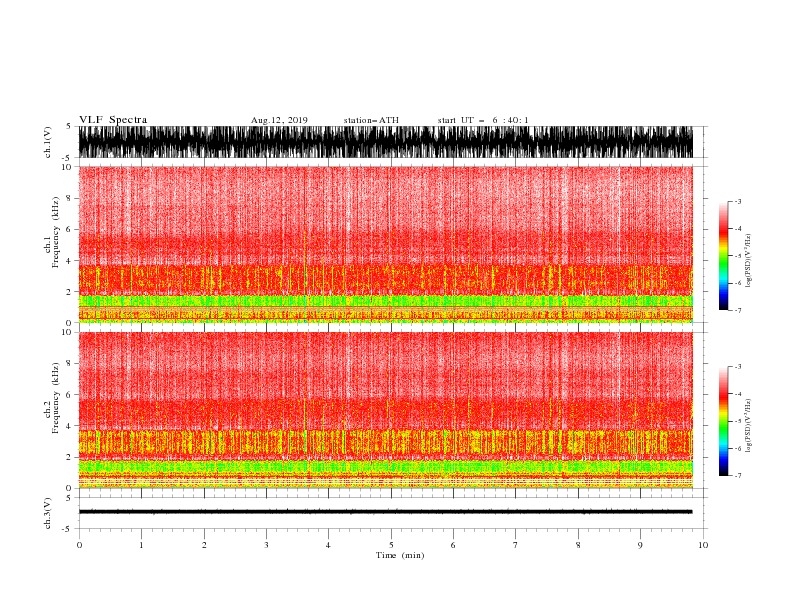792x612 pixels.
Task: Click time axis tick label "9"
Action: [640, 545]
